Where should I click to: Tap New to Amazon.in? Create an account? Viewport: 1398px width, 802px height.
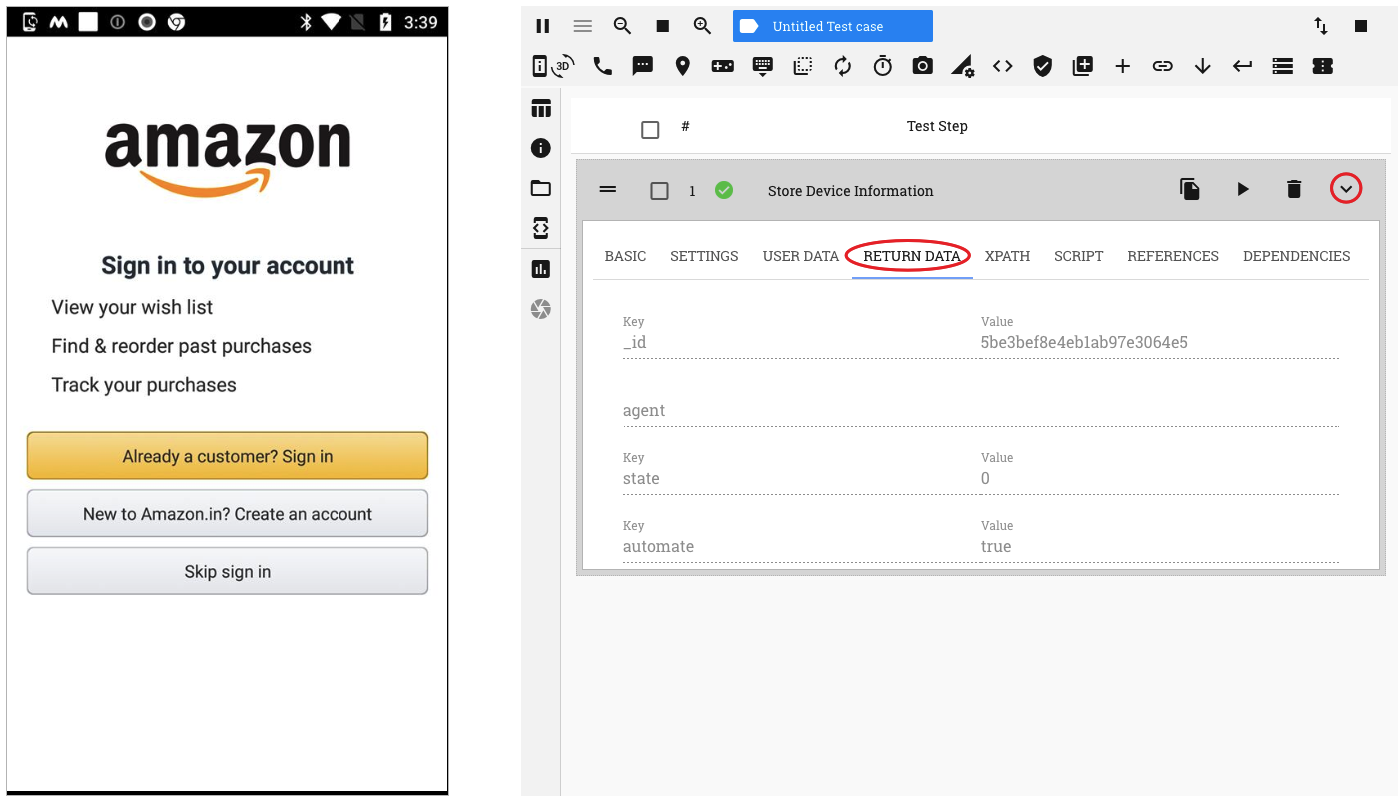coord(228,514)
